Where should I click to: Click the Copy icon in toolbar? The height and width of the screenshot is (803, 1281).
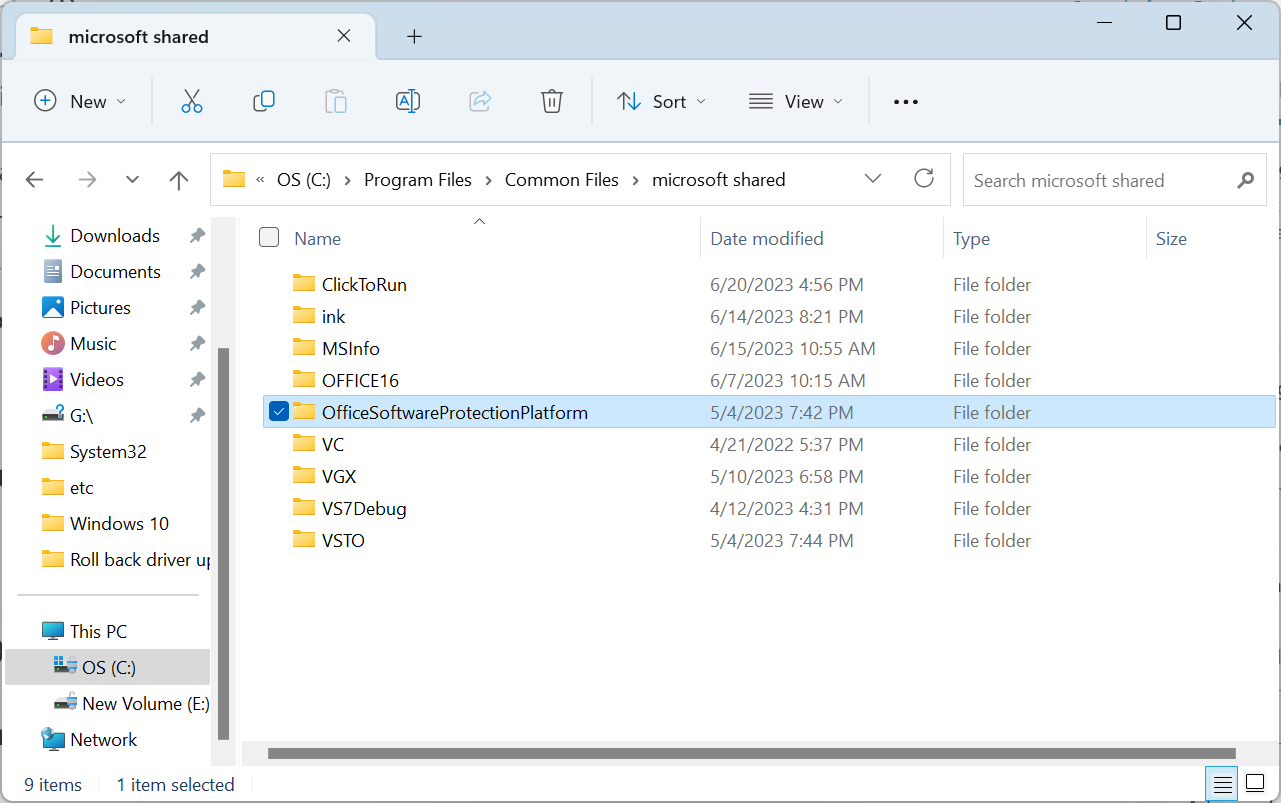pyautogui.click(x=264, y=101)
